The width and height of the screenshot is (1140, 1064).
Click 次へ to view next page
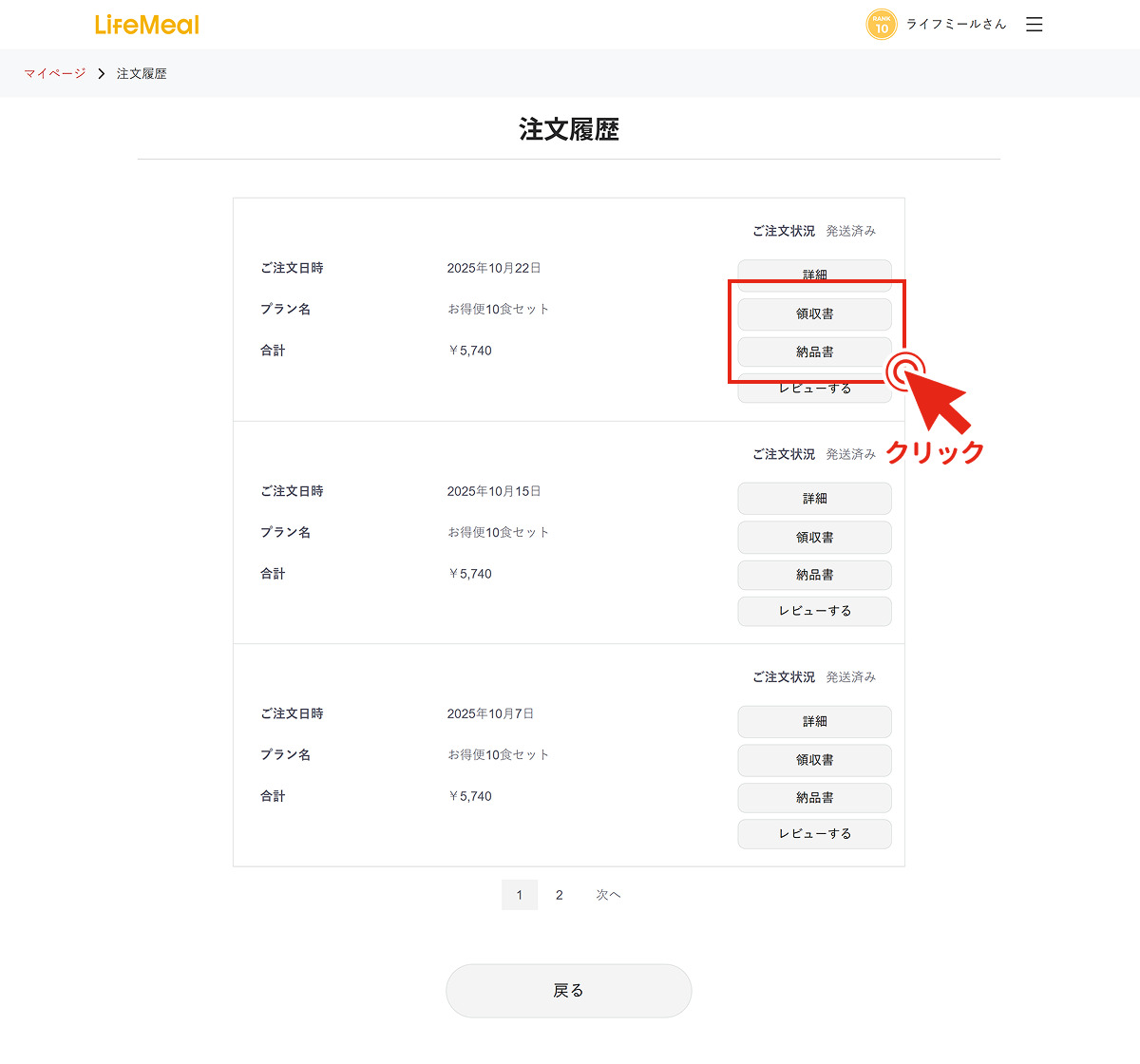coord(608,894)
